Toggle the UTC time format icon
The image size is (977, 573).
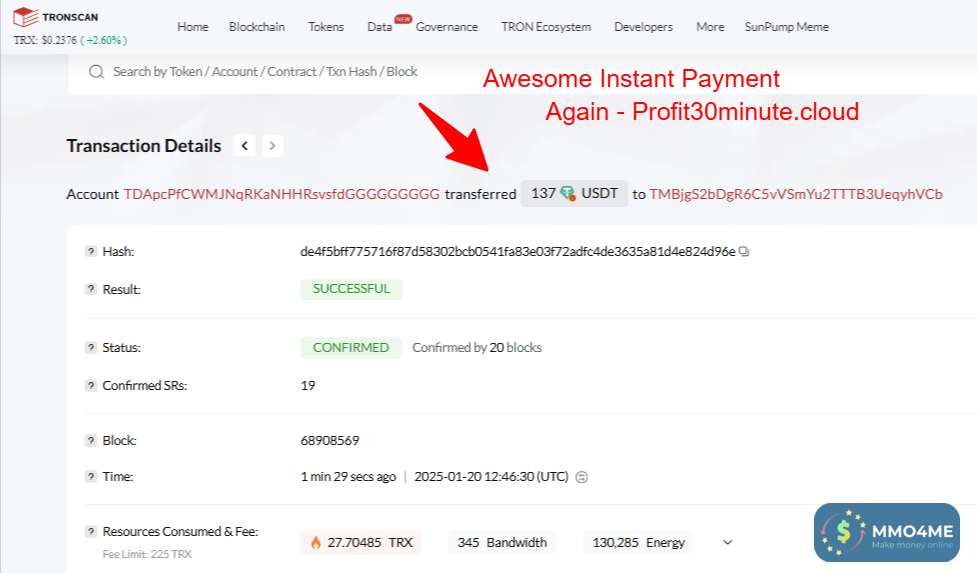pyautogui.click(x=581, y=477)
